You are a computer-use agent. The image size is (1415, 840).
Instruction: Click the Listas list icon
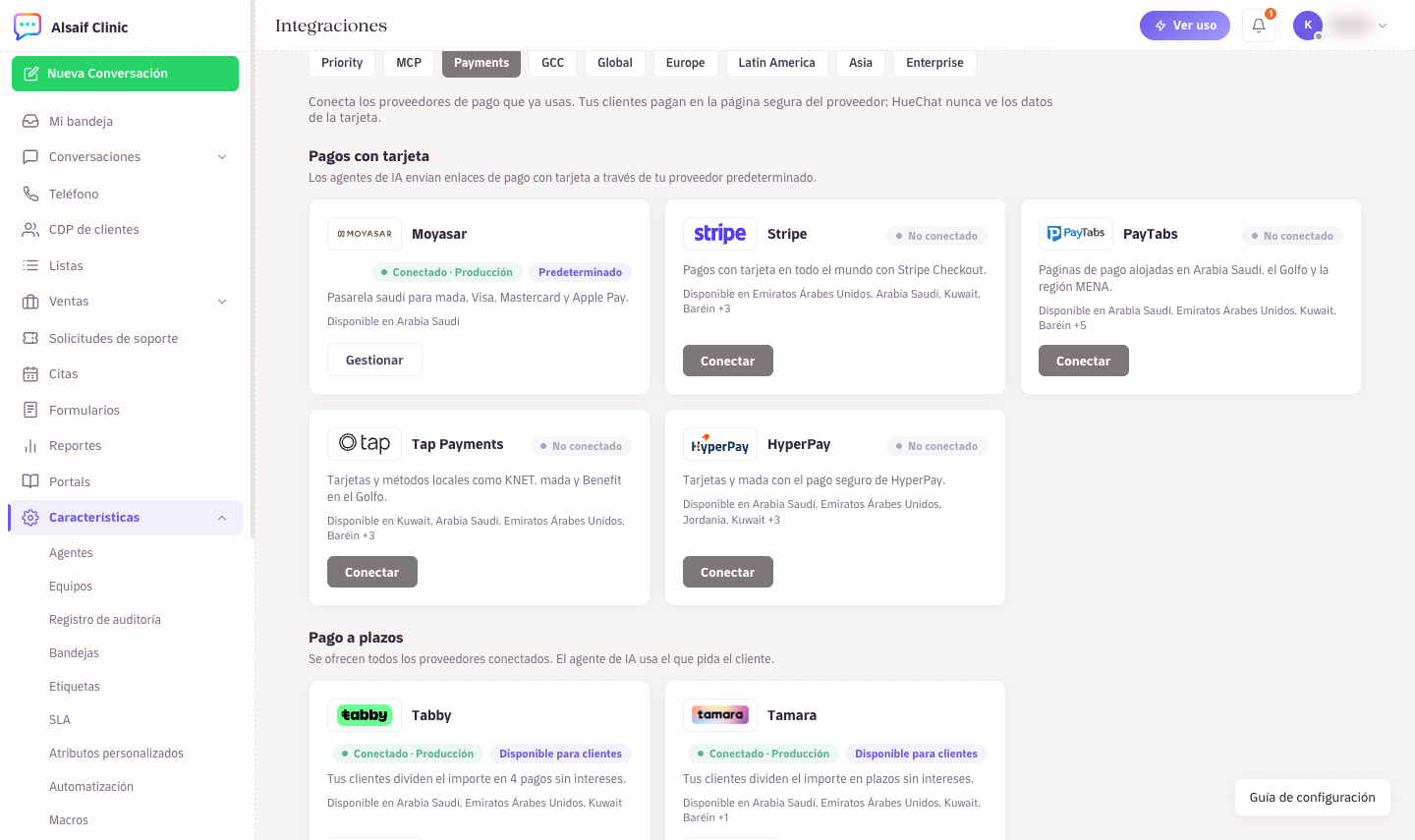pyautogui.click(x=30, y=265)
